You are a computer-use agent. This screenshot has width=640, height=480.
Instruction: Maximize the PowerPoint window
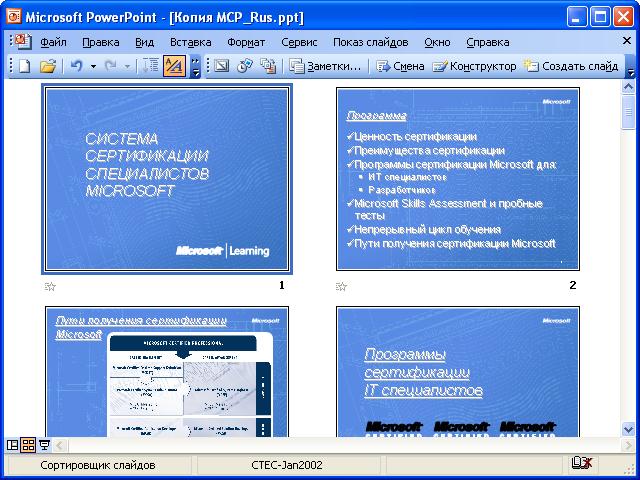[600, 17]
